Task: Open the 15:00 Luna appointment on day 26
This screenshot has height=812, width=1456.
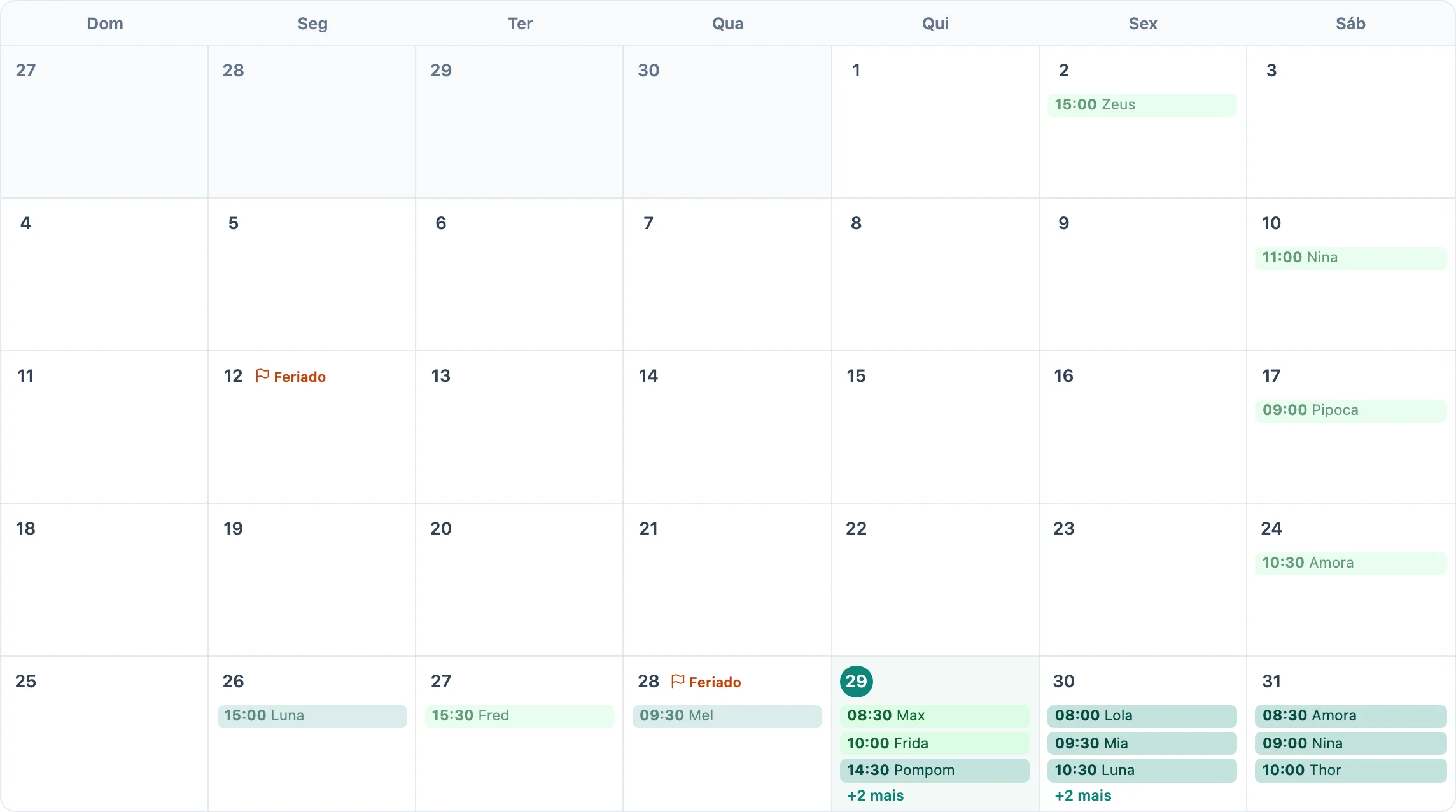Action: (x=312, y=716)
